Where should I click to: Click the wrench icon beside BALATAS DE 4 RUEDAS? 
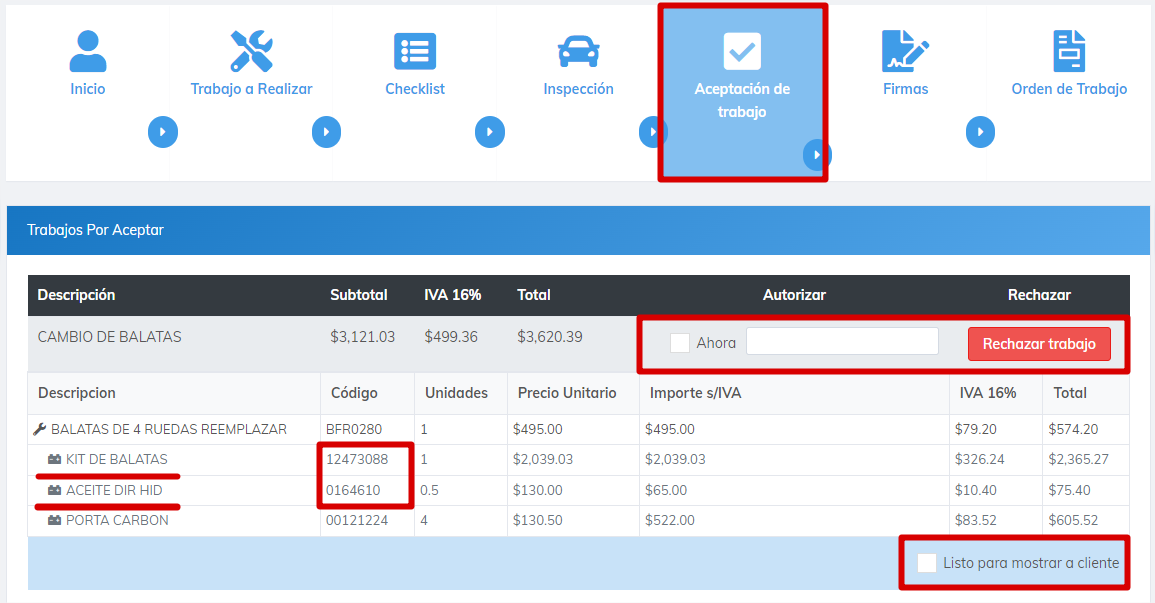tap(40, 430)
